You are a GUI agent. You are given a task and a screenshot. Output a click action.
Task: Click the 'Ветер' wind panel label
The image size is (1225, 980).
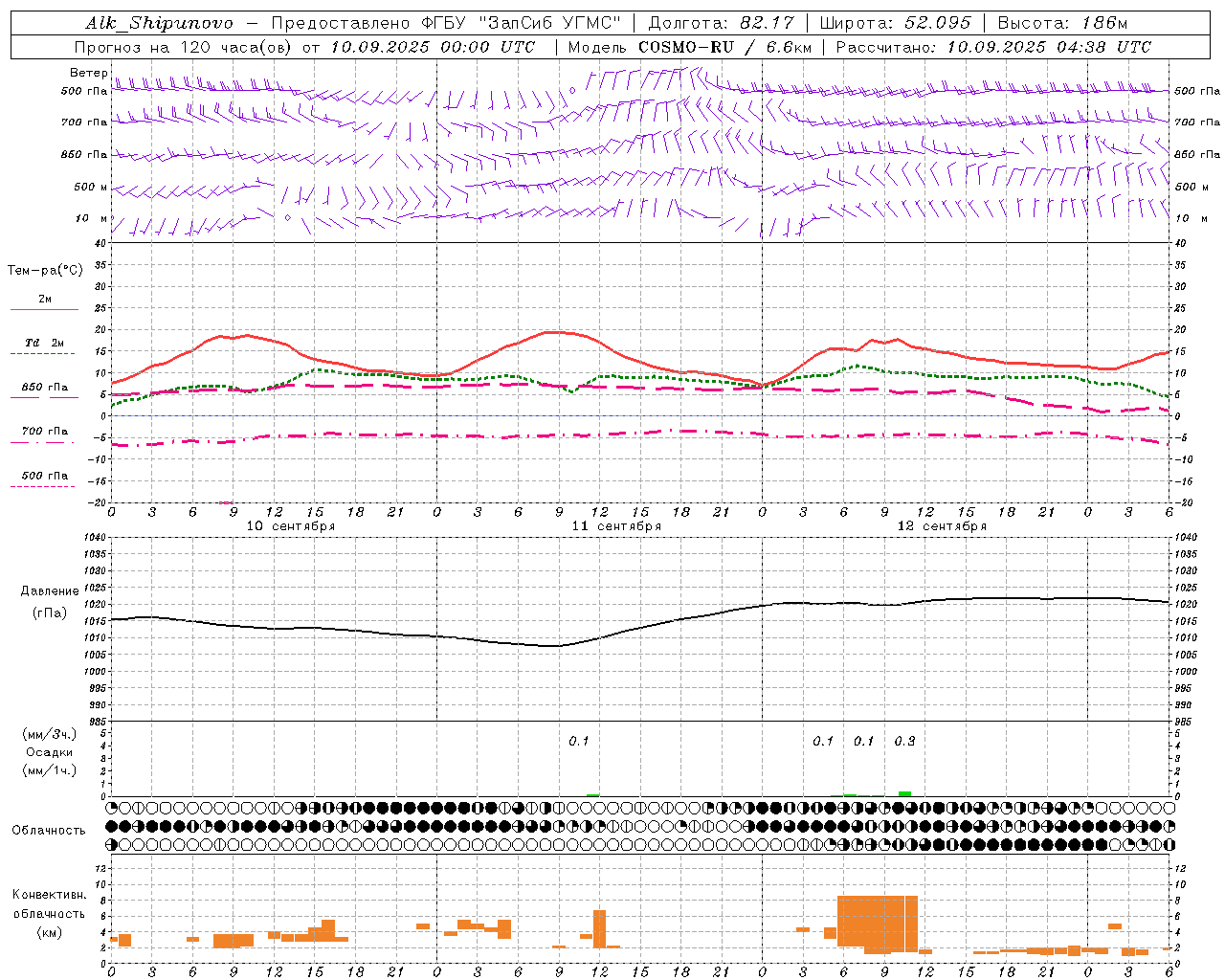89,73
